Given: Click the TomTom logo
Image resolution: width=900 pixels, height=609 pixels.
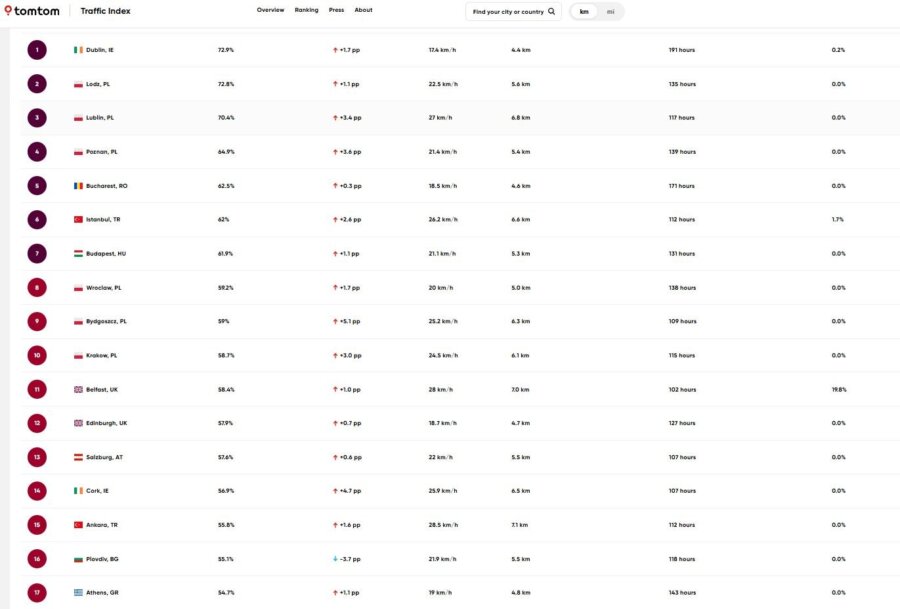Looking at the screenshot, I should coord(32,11).
